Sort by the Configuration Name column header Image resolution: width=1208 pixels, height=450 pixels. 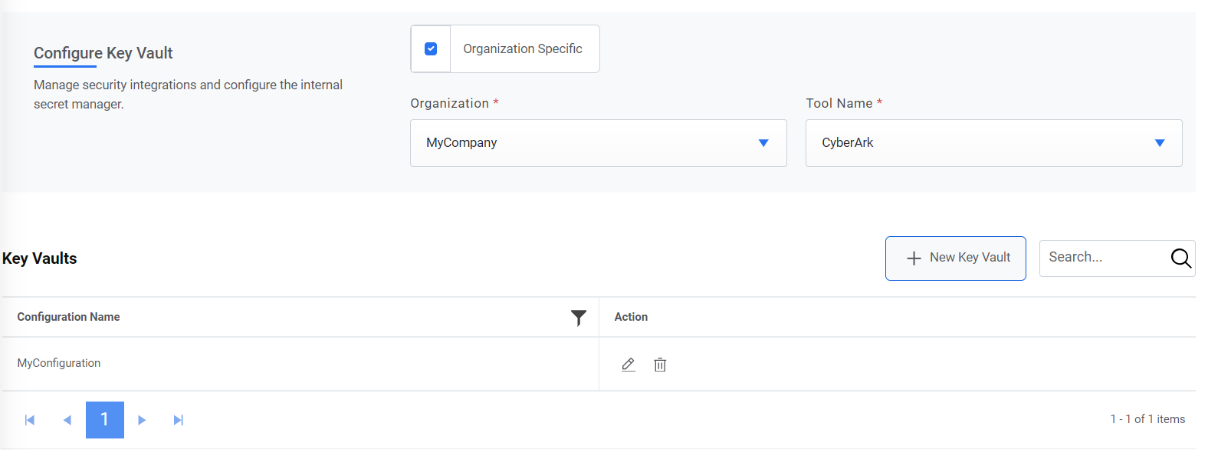click(69, 317)
